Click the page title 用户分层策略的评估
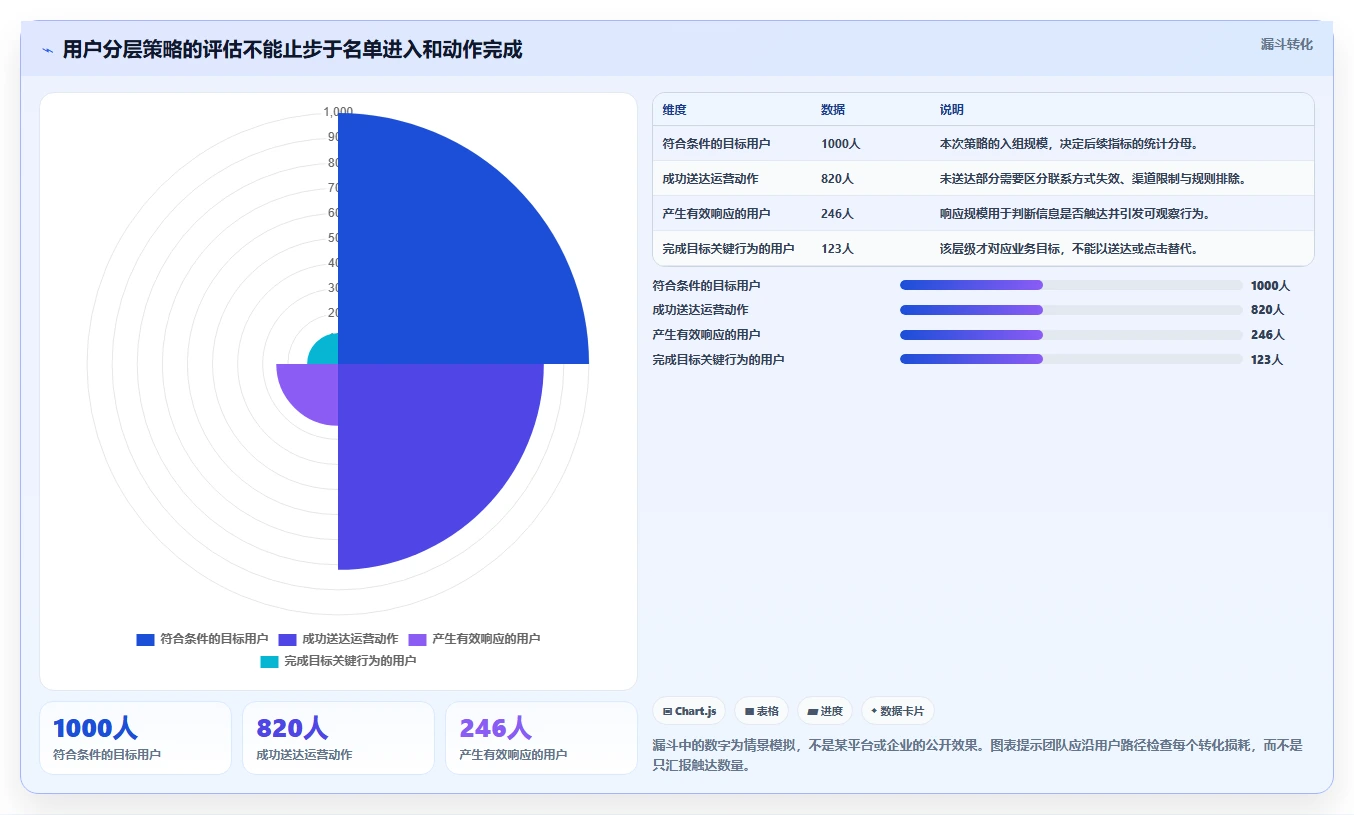Viewport: 1354px width, 815px height. (292, 50)
